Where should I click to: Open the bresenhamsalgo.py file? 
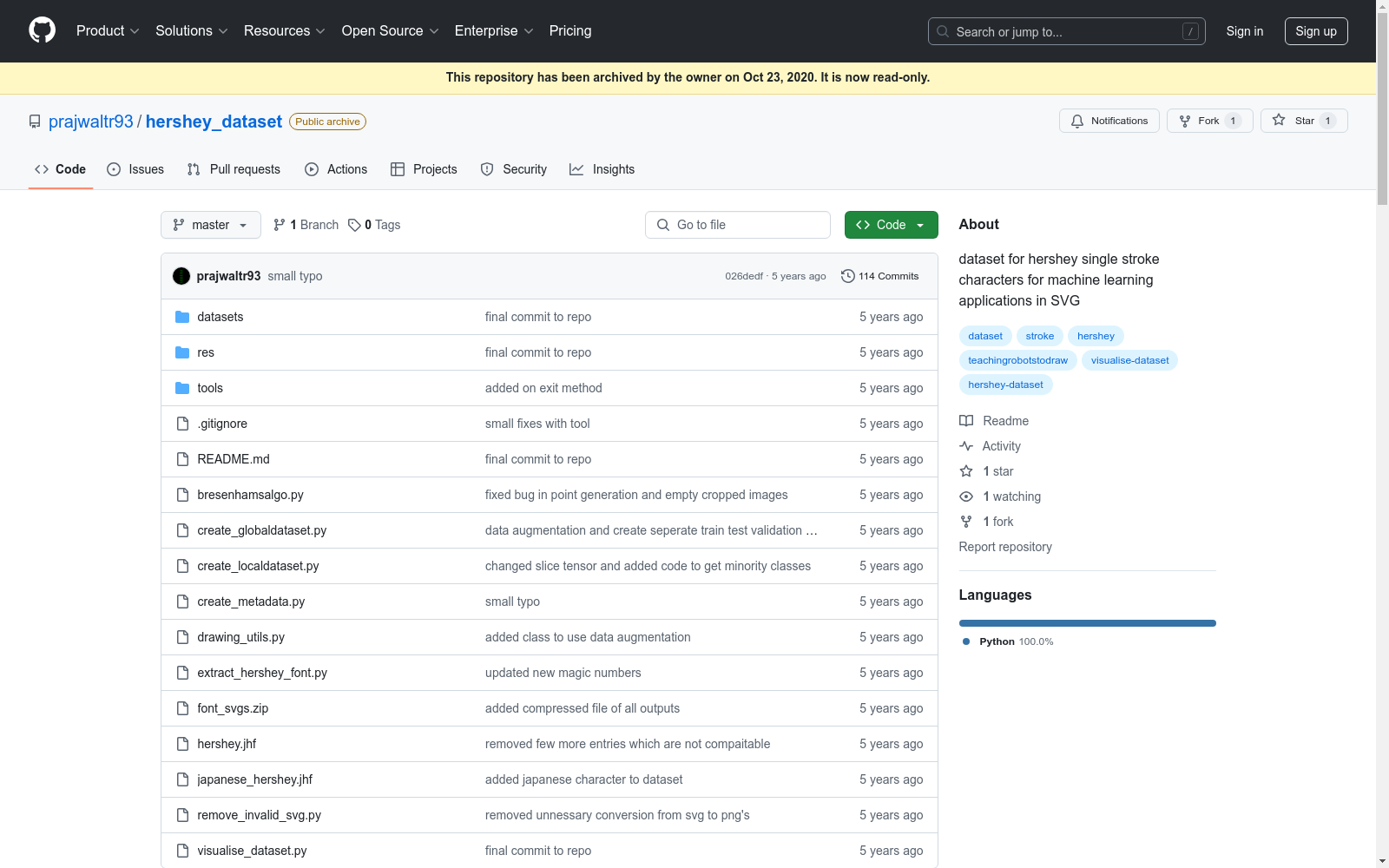click(x=251, y=495)
